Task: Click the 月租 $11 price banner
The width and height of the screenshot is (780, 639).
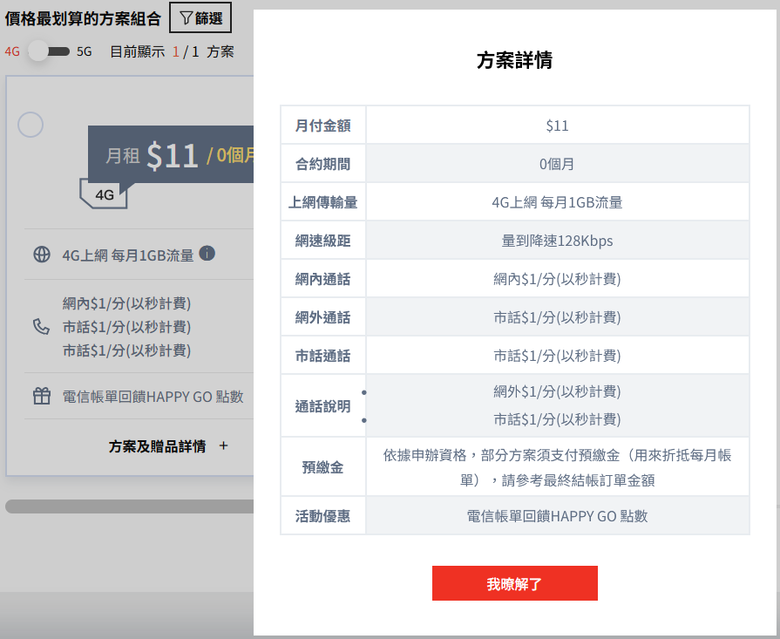Action: click(171, 155)
